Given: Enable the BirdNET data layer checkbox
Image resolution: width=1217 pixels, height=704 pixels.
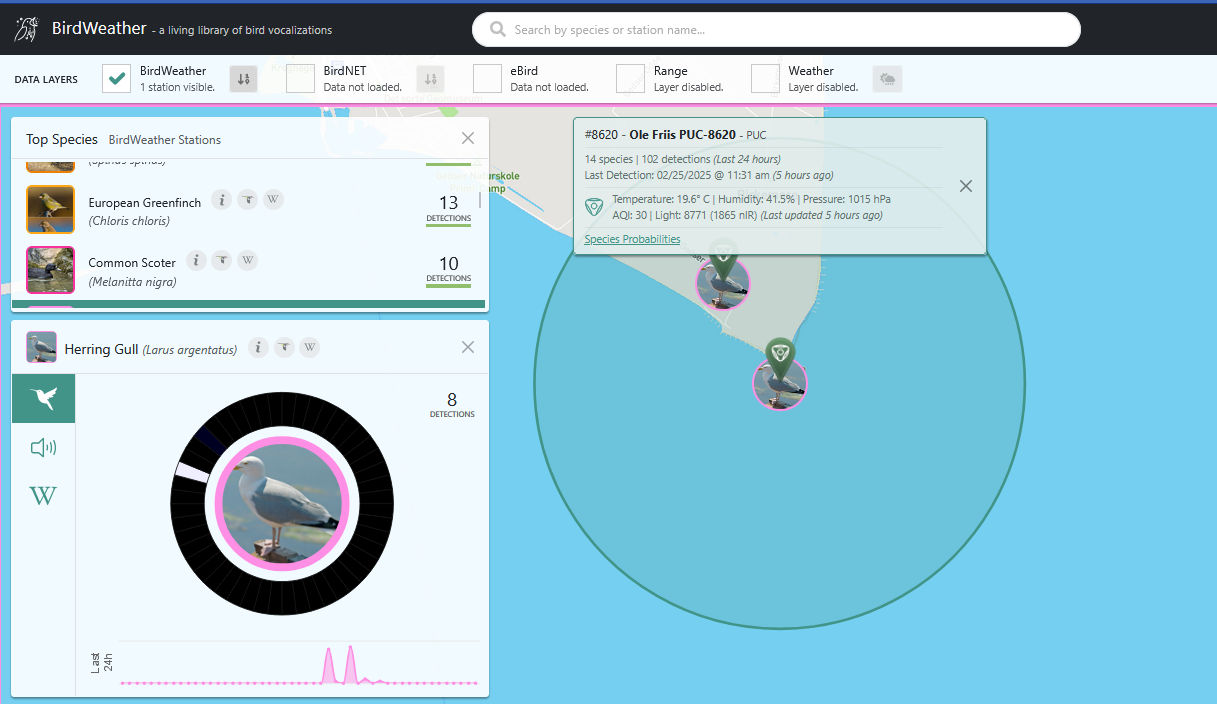Looking at the screenshot, I should pos(301,79).
